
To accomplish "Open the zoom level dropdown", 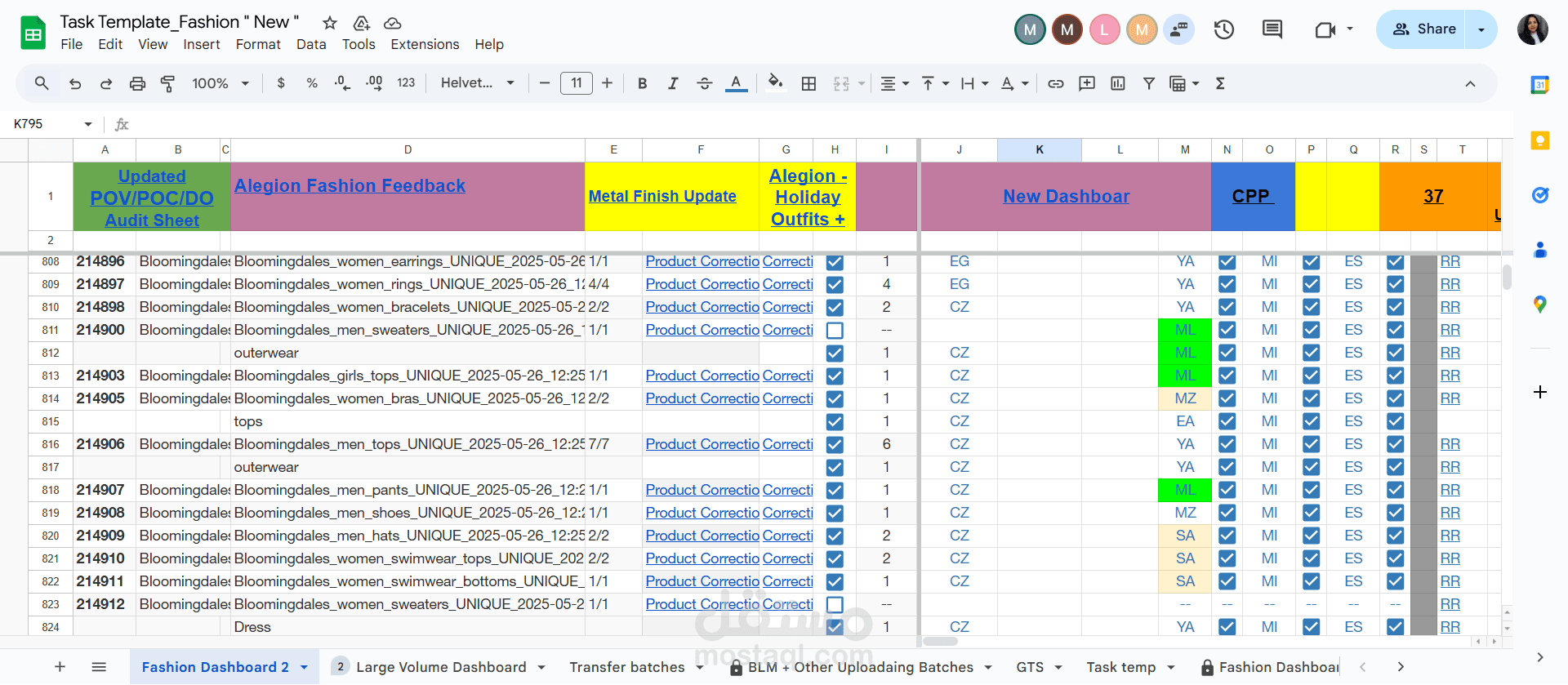I will coord(220,83).
